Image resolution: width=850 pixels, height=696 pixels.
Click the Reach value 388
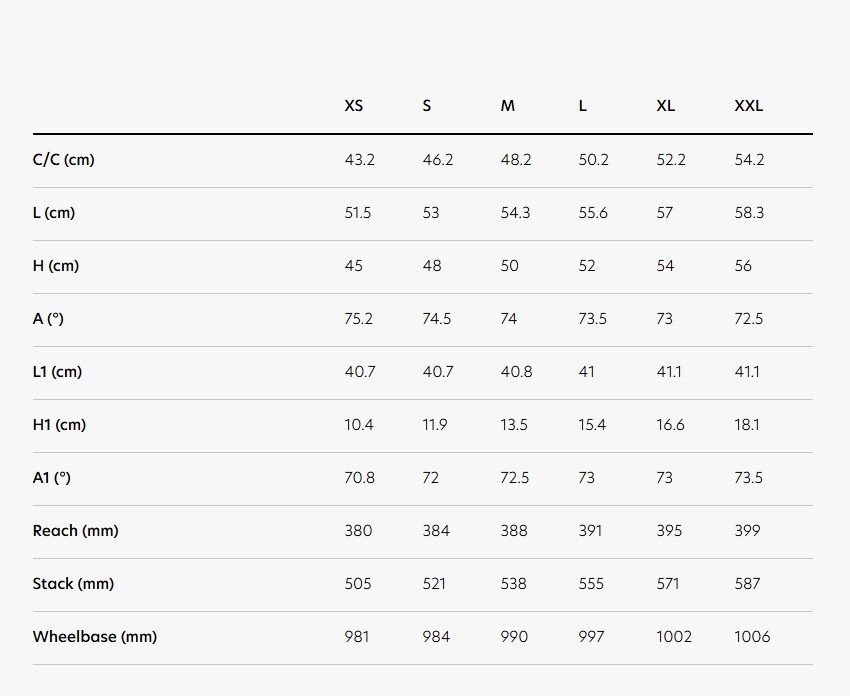pyautogui.click(x=514, y=531)
